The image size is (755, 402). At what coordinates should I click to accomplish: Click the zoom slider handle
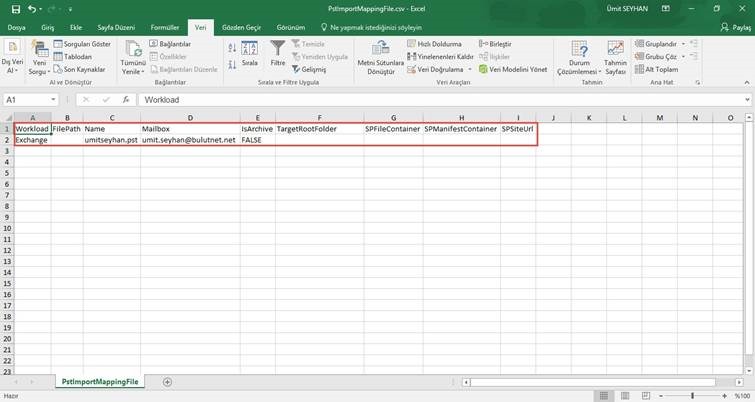tap(692, 396)
